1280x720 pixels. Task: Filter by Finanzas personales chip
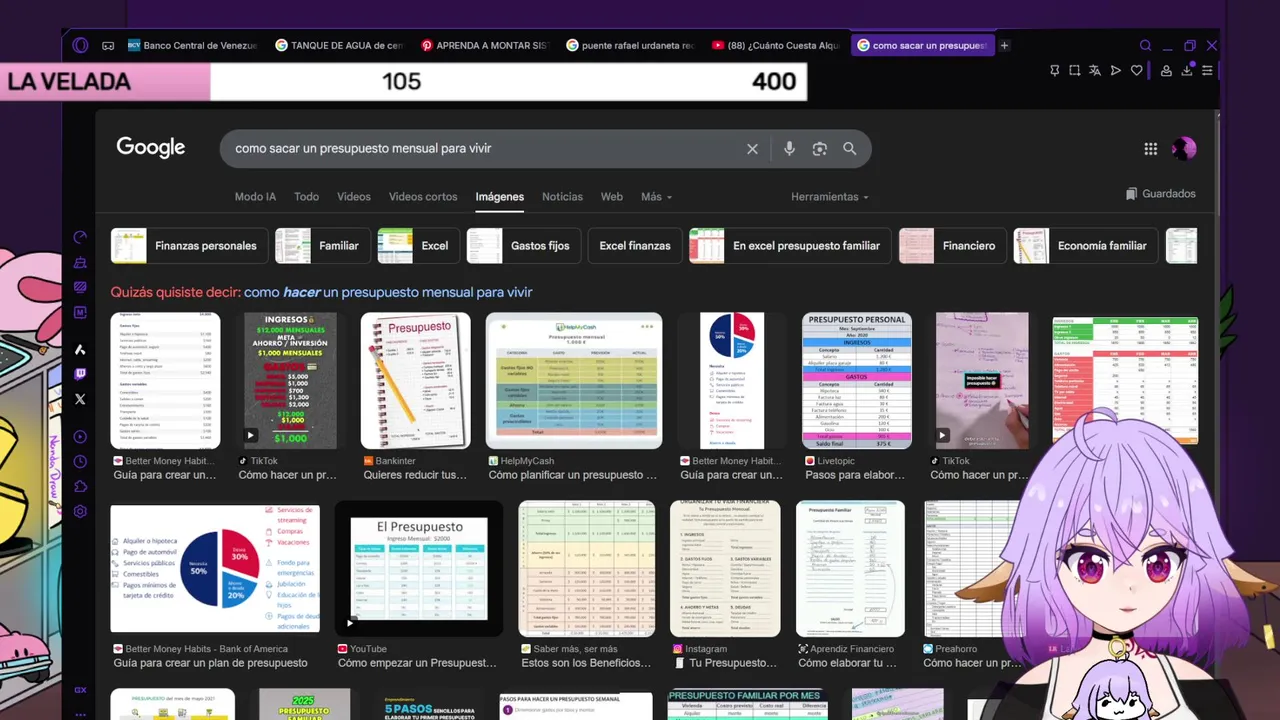coord(189,246)
